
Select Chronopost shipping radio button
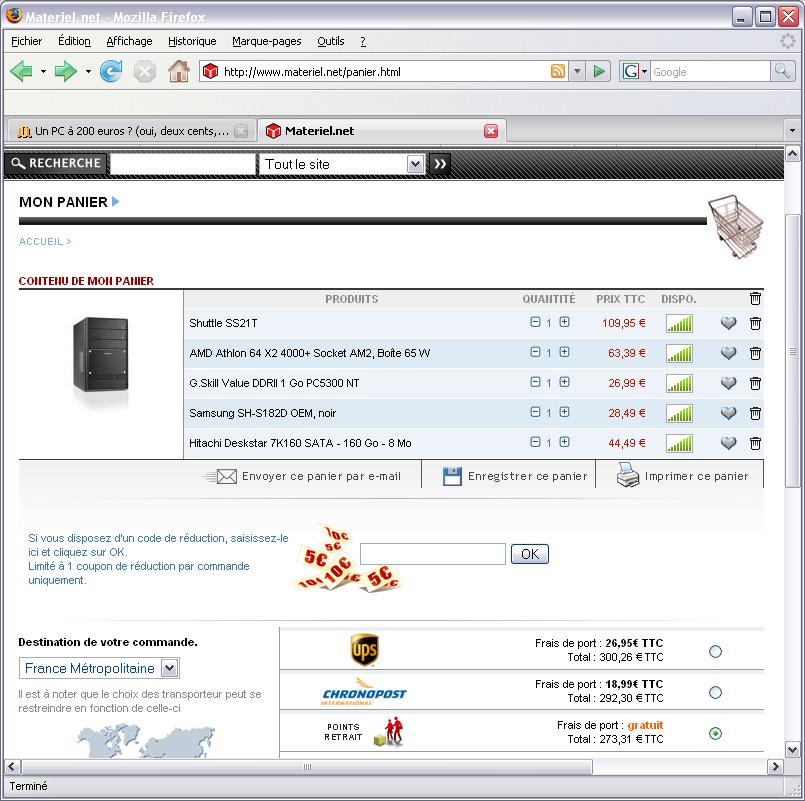point(715,693)
